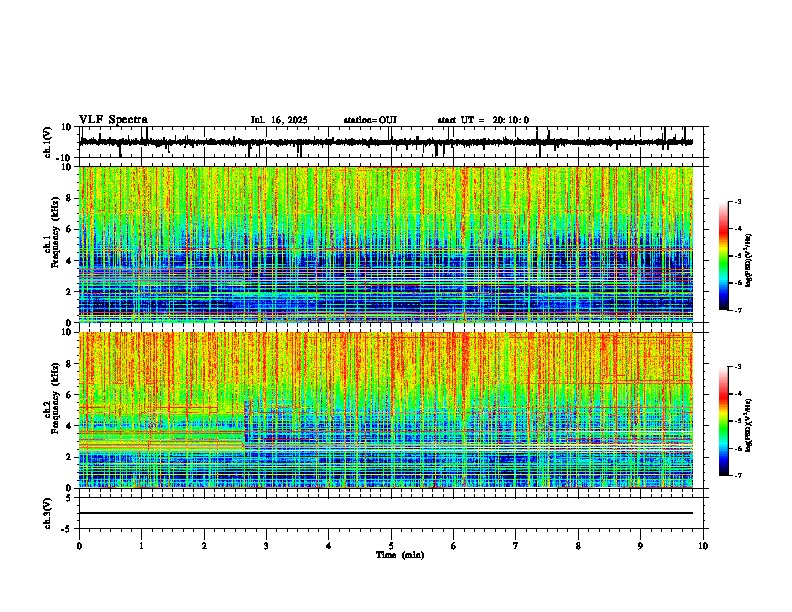792x612 pixels.
Task: Click the "4" kHz tick of ch.1 spectrogram
Action: [x=70, y=261]
